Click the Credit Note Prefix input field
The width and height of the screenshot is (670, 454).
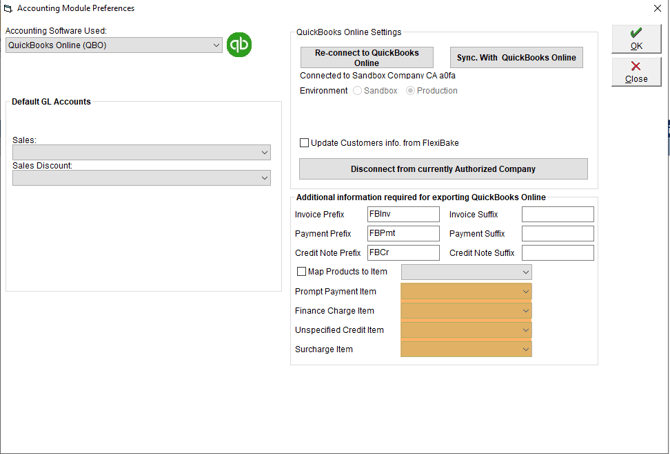pyautogui.click(x=403, y=253)
